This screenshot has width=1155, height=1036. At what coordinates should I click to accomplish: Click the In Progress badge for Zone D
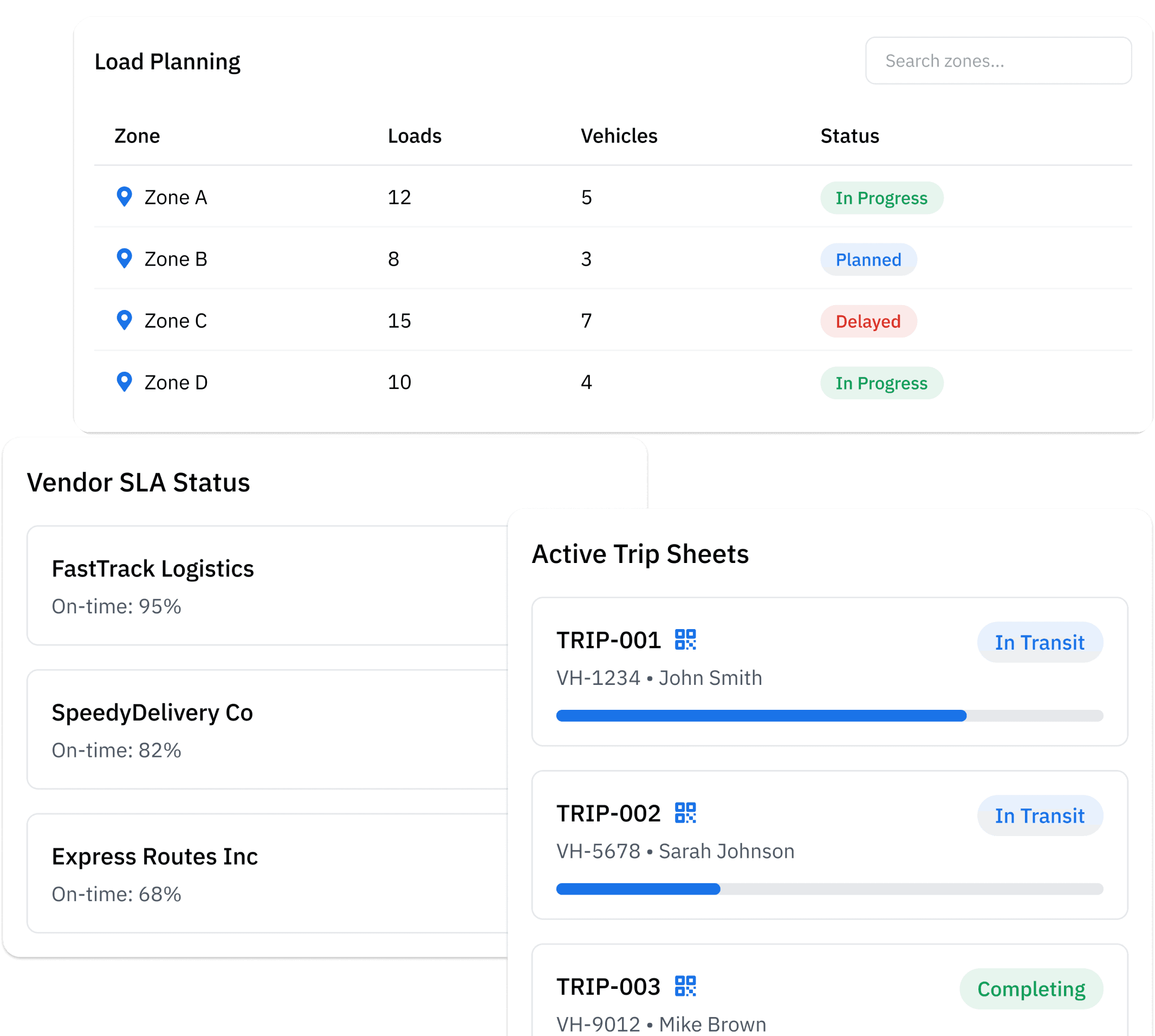tap(881, 383)
